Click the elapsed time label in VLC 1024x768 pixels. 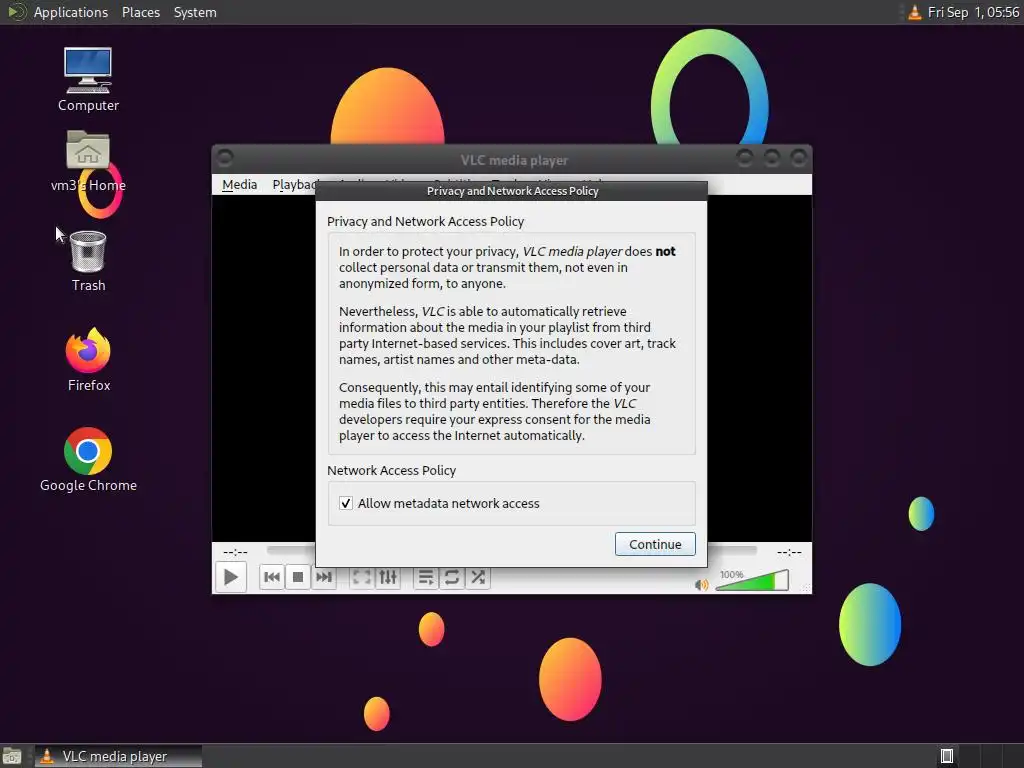pyautogui.click(x=235, y=552)
